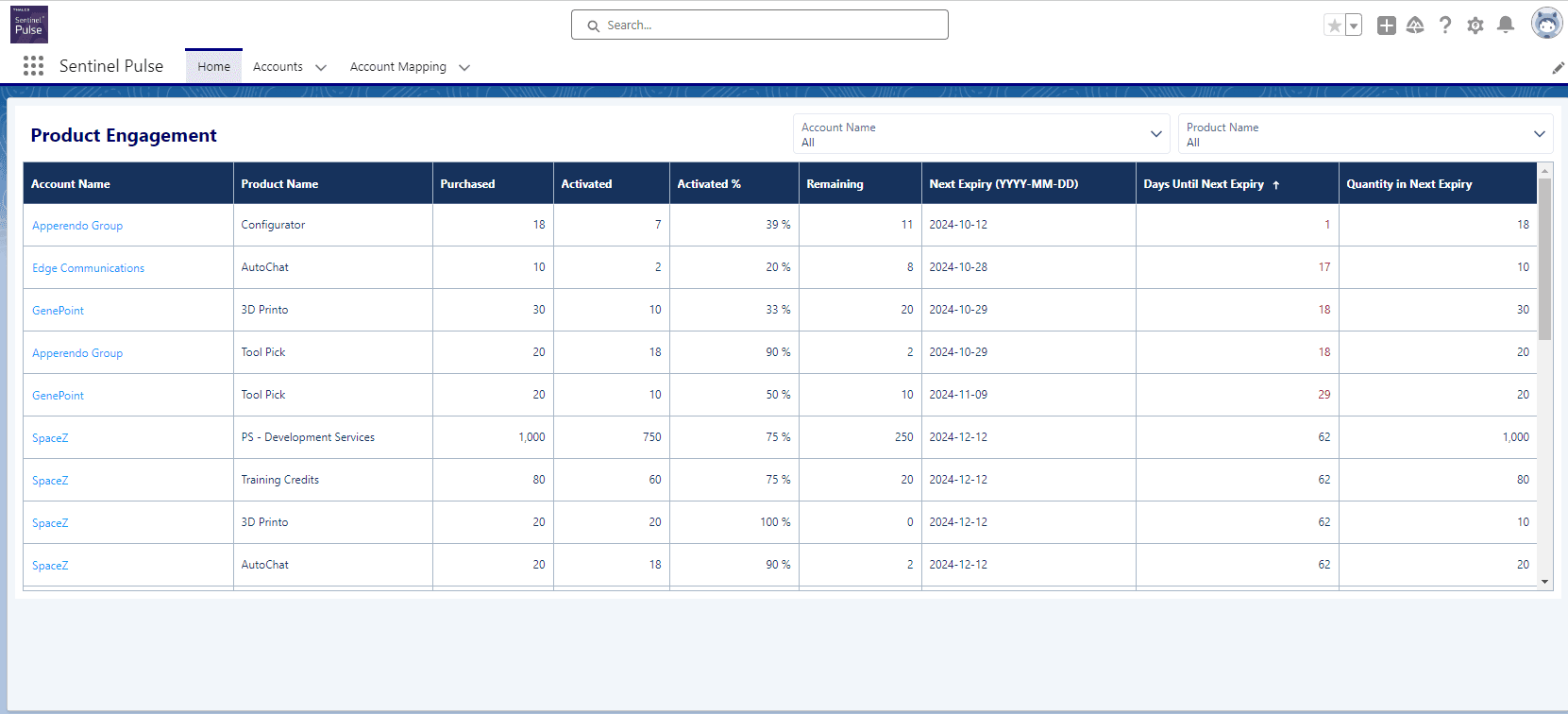Click the table scrollbar down arrow
Image resolution: width=1568 pixels, height=714 pixels.
pyautogui.click(x=1545, y=582)
